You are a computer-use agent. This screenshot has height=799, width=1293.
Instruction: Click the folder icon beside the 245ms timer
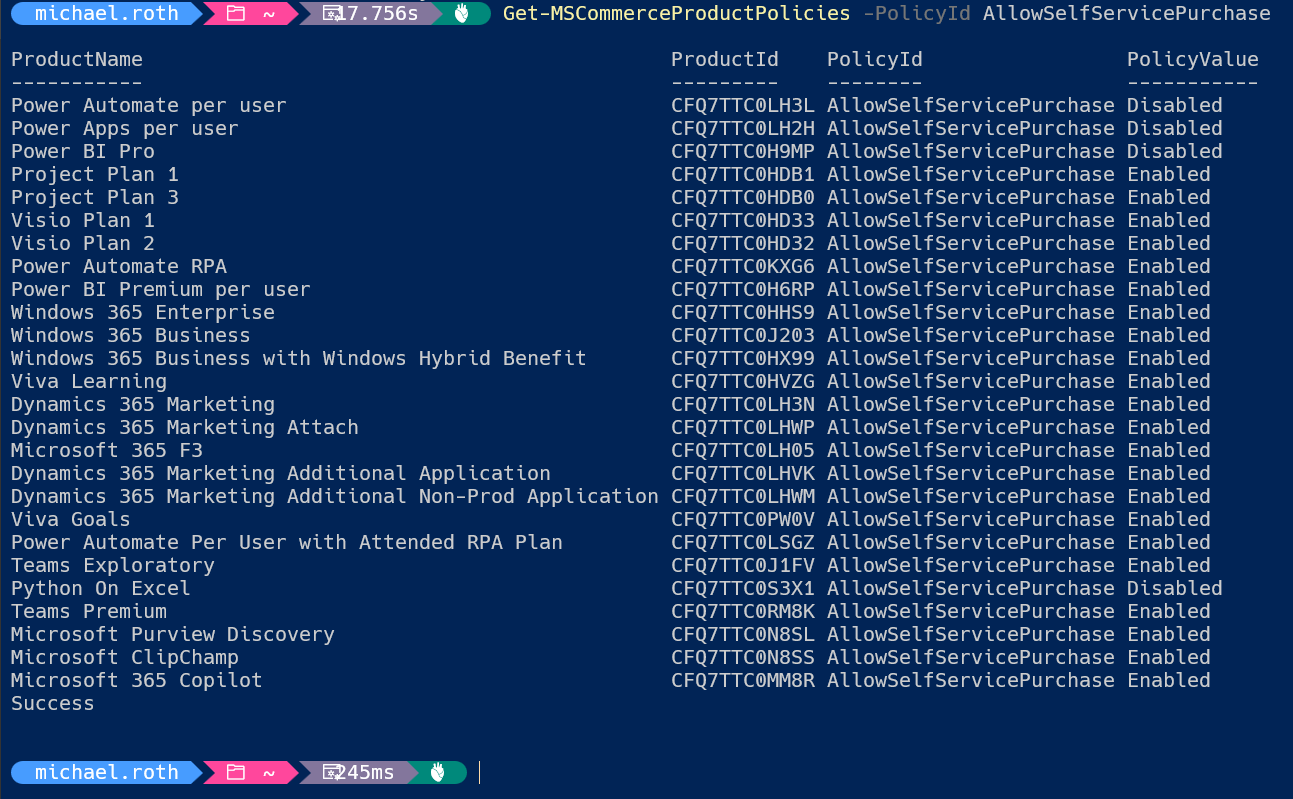pyautogui.click(x=235, y=772)
